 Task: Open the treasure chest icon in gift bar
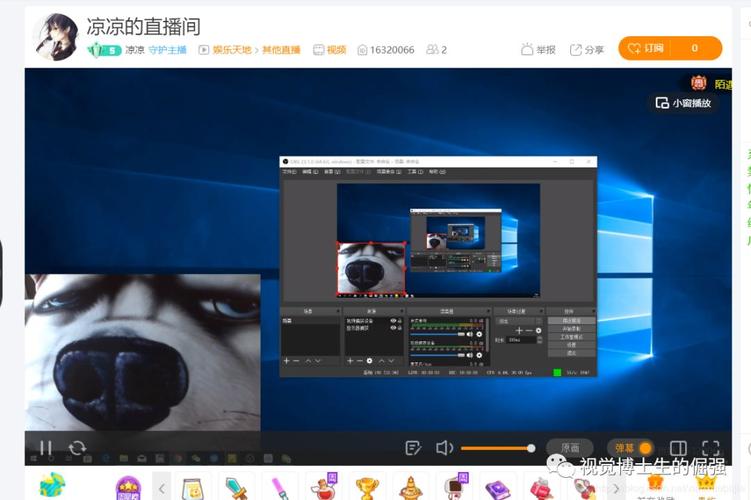click(52, 485)
